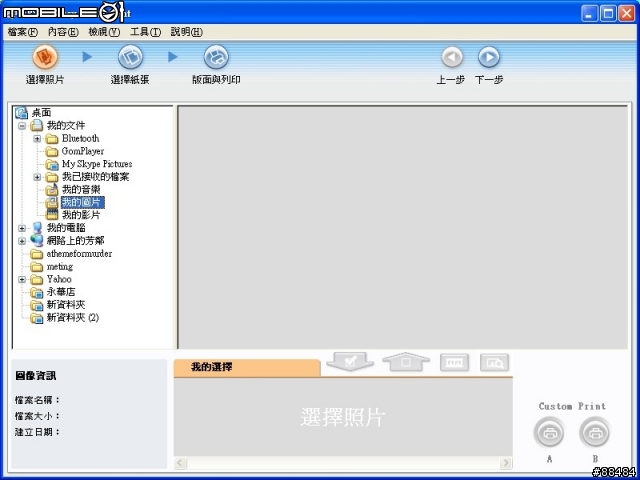The width and height of the screenshot is (640, 480).
Task: Select the 我的圖片 folder label
Action: coord(83,202)
